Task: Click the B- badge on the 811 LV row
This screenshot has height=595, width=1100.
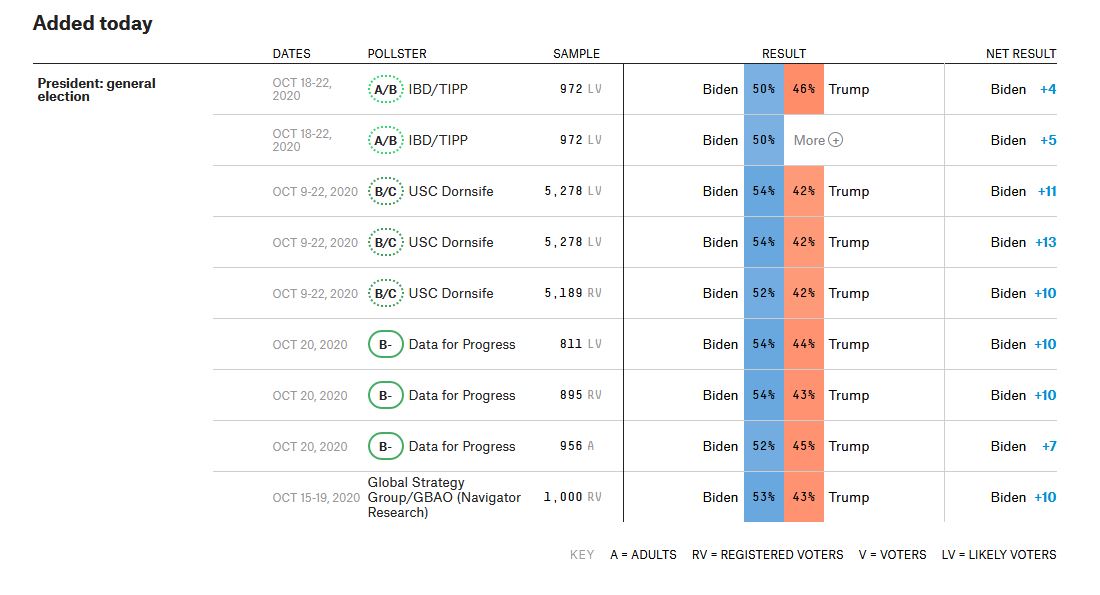Action: click(385, 344)
